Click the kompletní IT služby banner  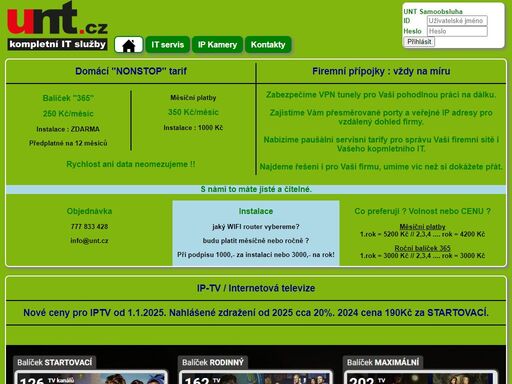point(57,44)
